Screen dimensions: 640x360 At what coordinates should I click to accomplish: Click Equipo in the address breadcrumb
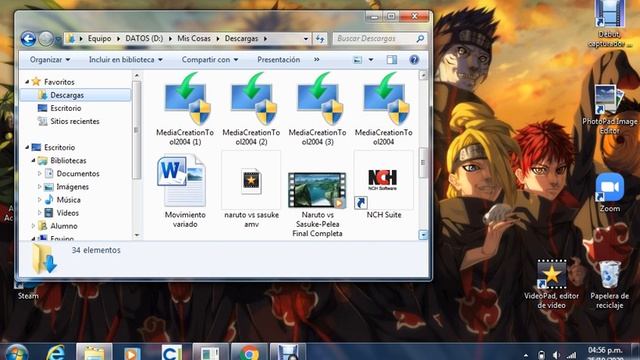pos(100,38)
